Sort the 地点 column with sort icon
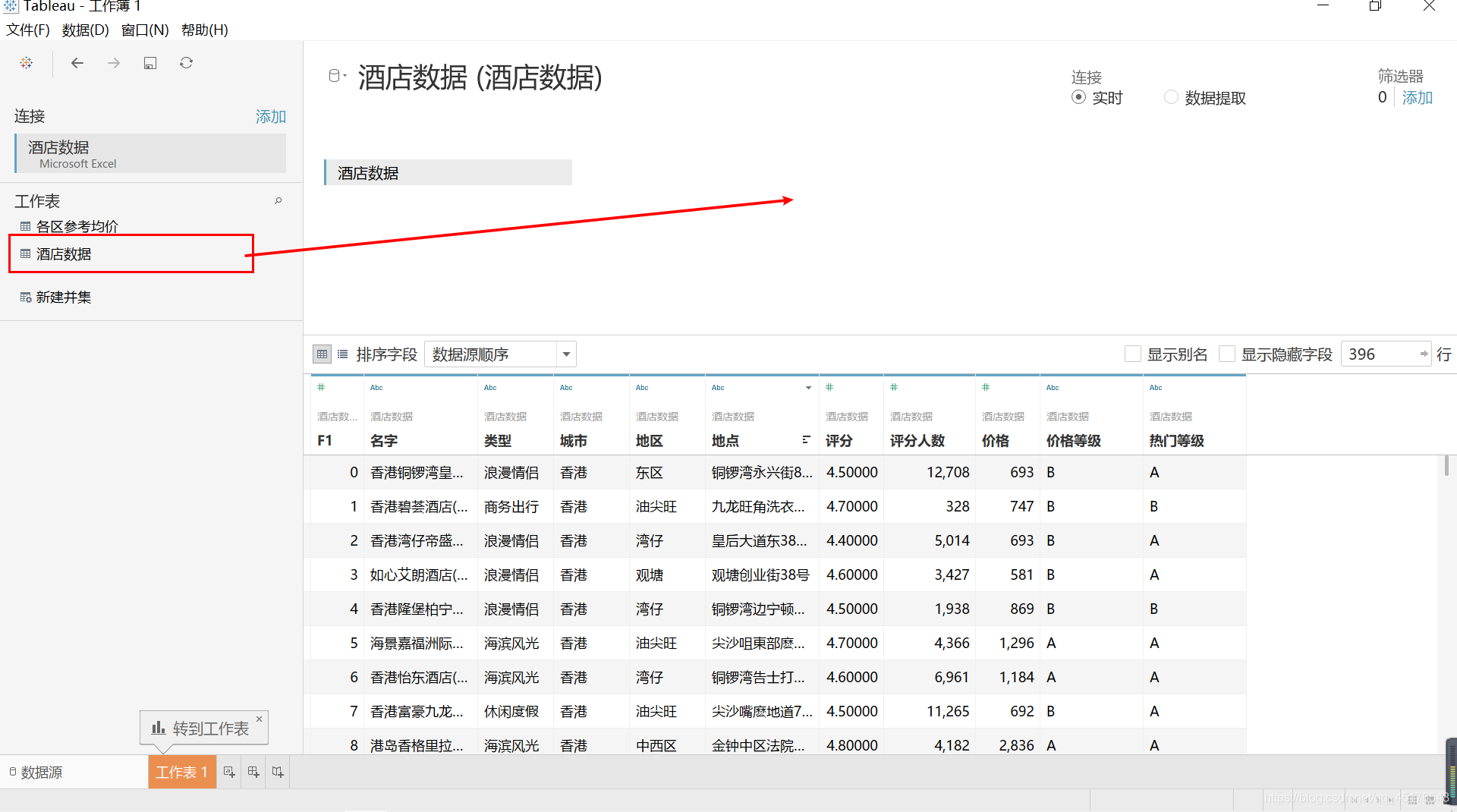This screenshot has height=812, width=1457. 806,440
